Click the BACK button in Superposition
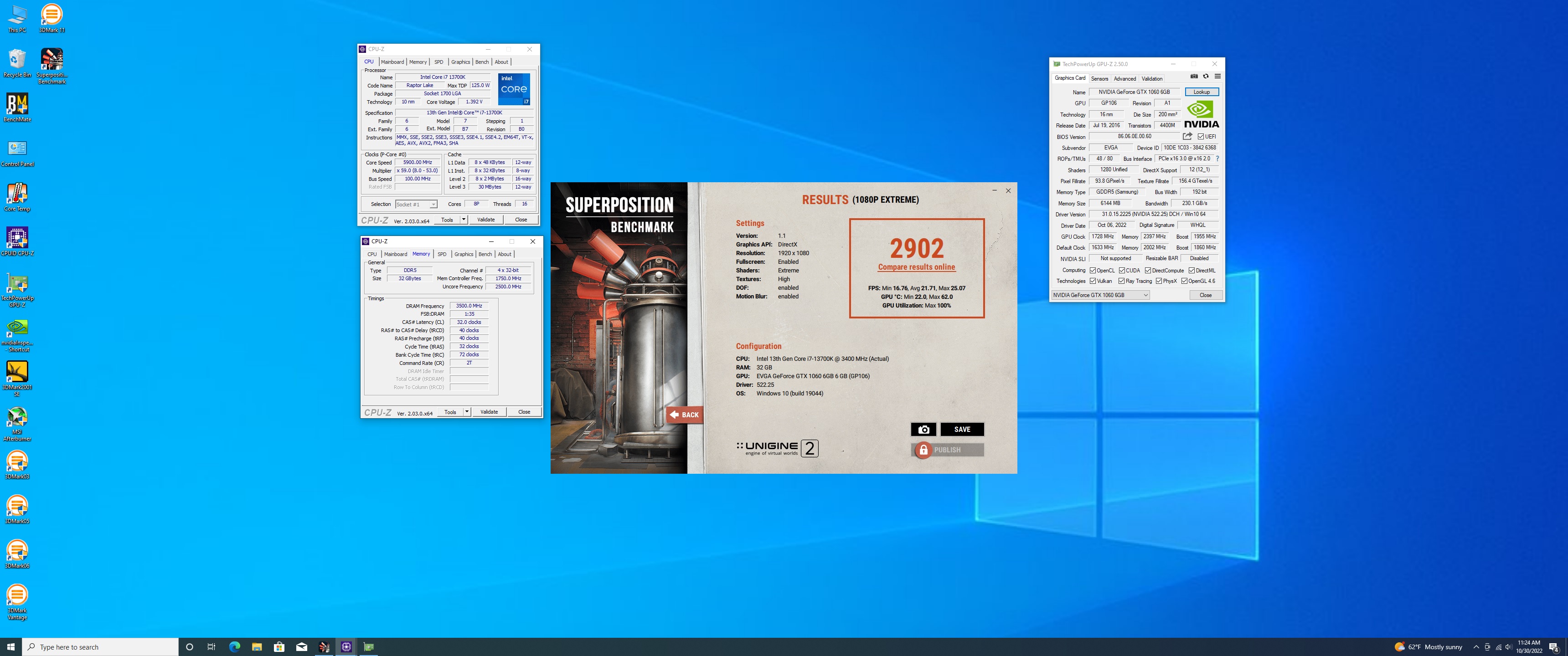 [x=684, y=415]
